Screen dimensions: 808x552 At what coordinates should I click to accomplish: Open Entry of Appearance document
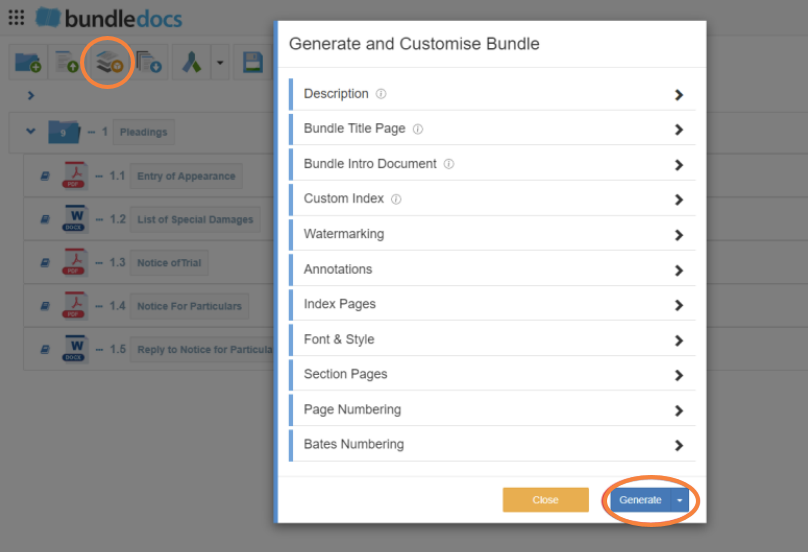pos(186,176)
